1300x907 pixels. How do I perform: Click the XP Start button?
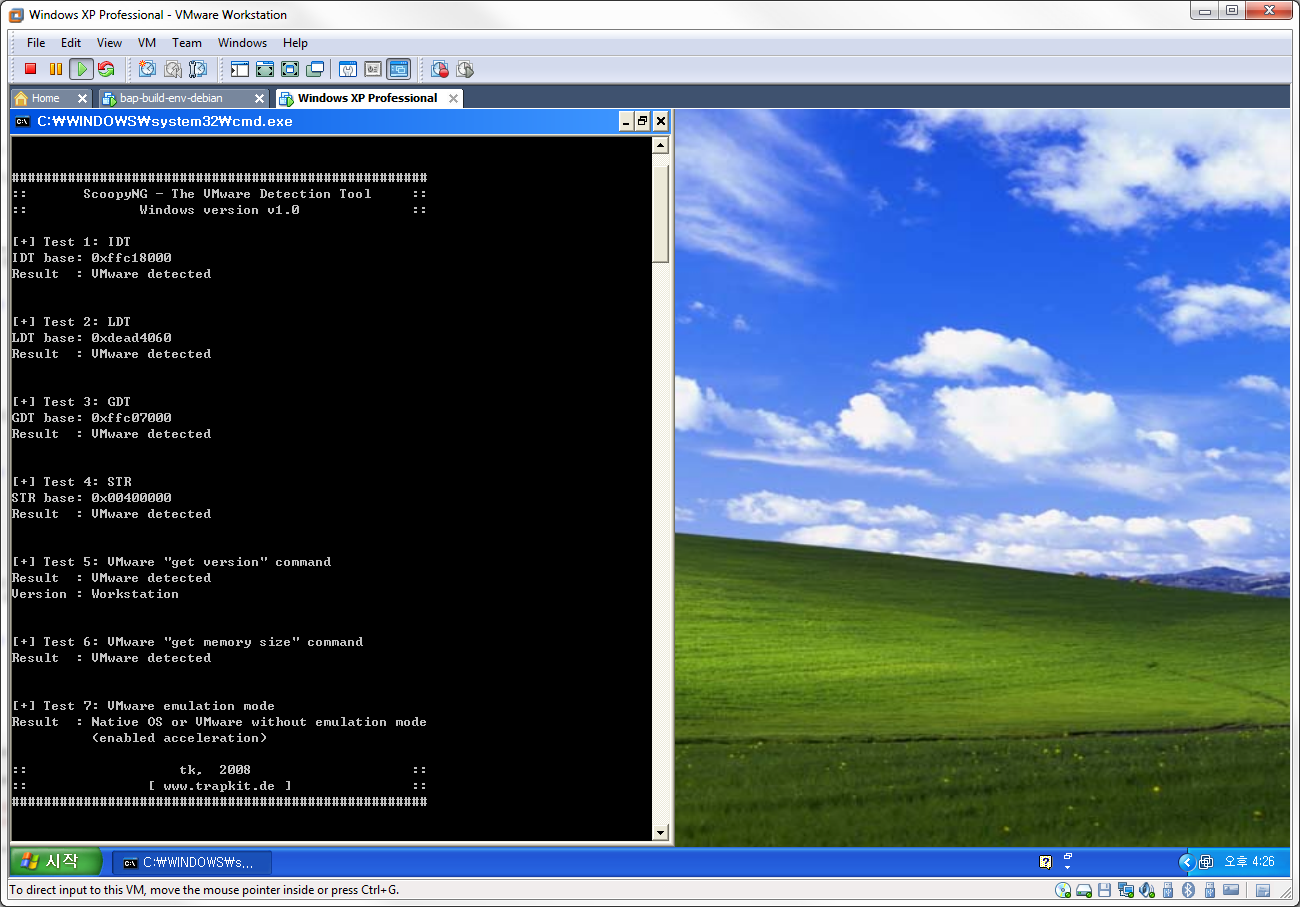click(x=57, y=861)
